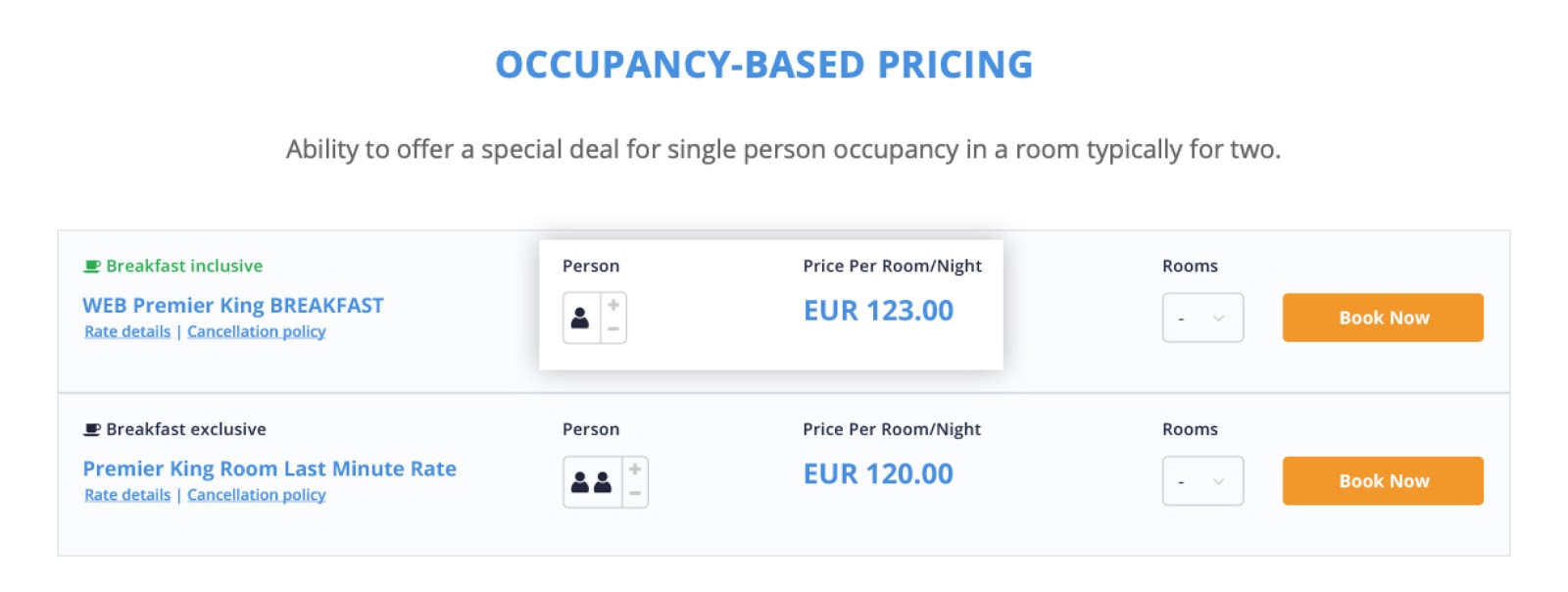This screenshot has height=592, width=1568.
Task: Open Rate details for WEB Premier King BREAKFAST
Action: point(125,331)
